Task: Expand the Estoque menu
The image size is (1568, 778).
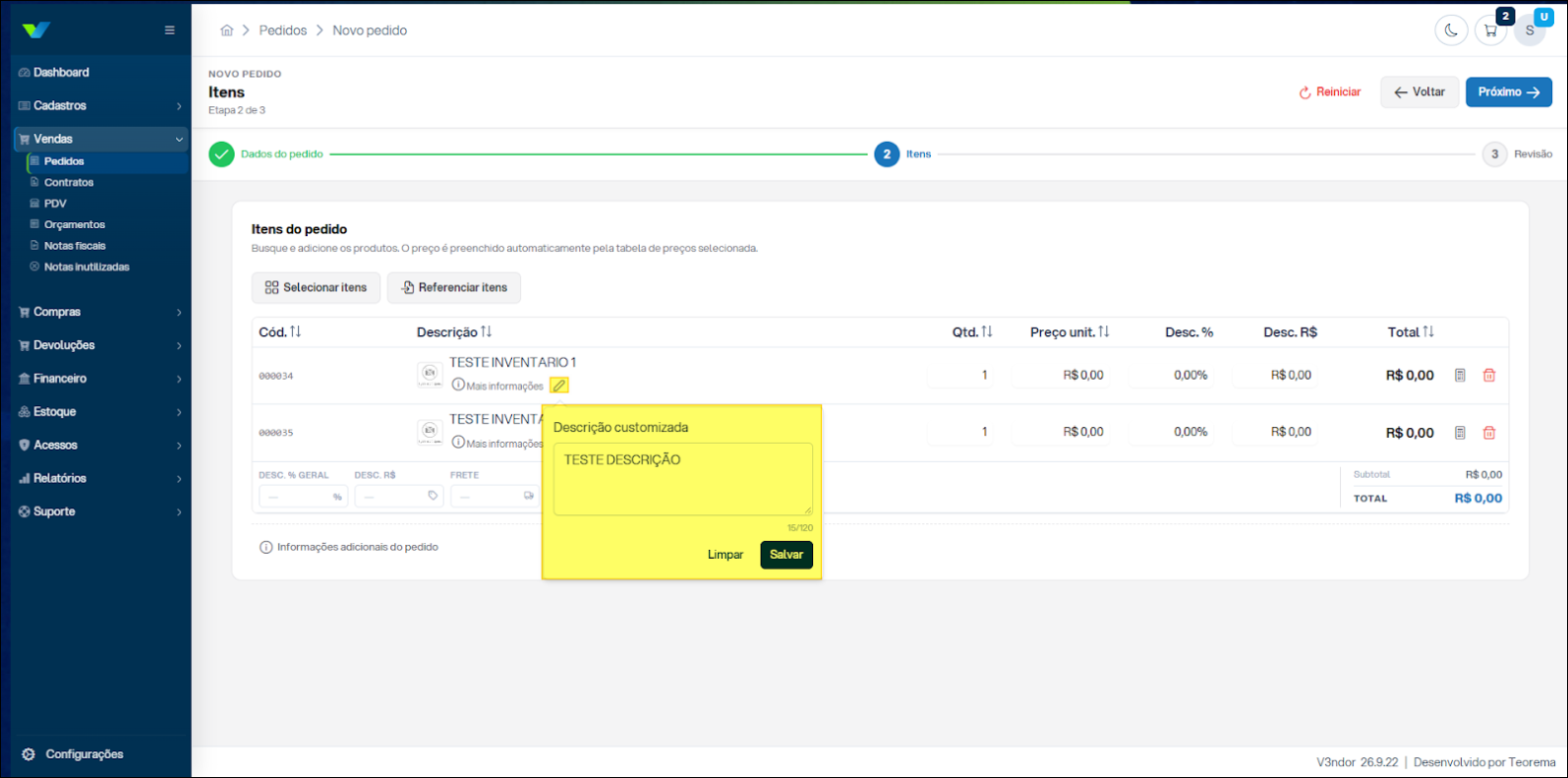Action: pyautogui.click(x=101, y=412)
